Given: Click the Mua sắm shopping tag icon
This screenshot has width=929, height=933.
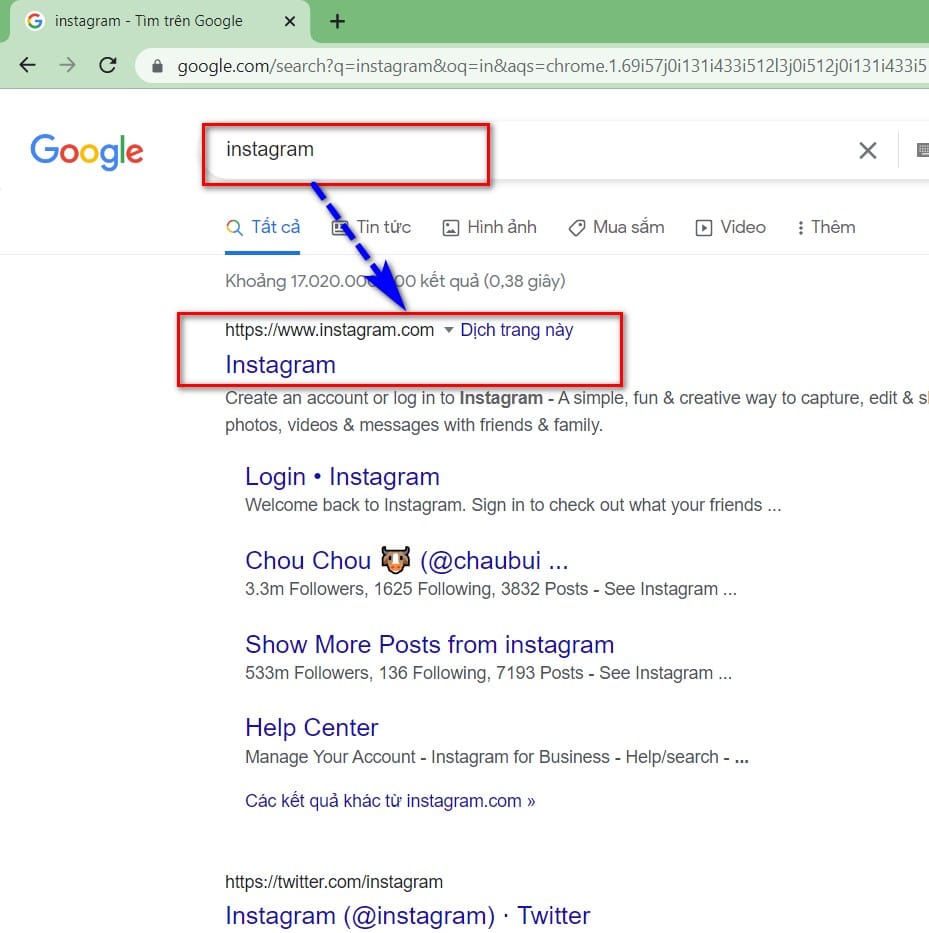Looking at the screenshot, I should 577,227.
